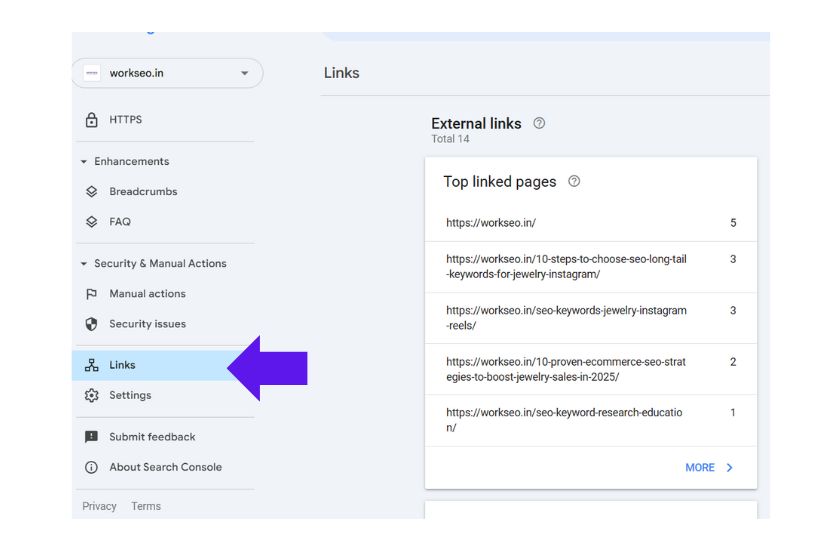Click the Security & Manual Actions header label
The width and height of the screenshot is (826, 551).
[x=160, y=263]
